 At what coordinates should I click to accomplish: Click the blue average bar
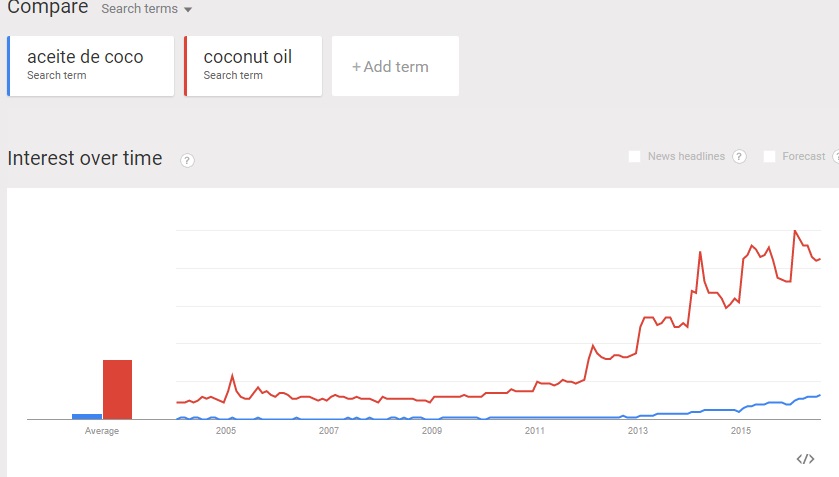tap(87, 416)
